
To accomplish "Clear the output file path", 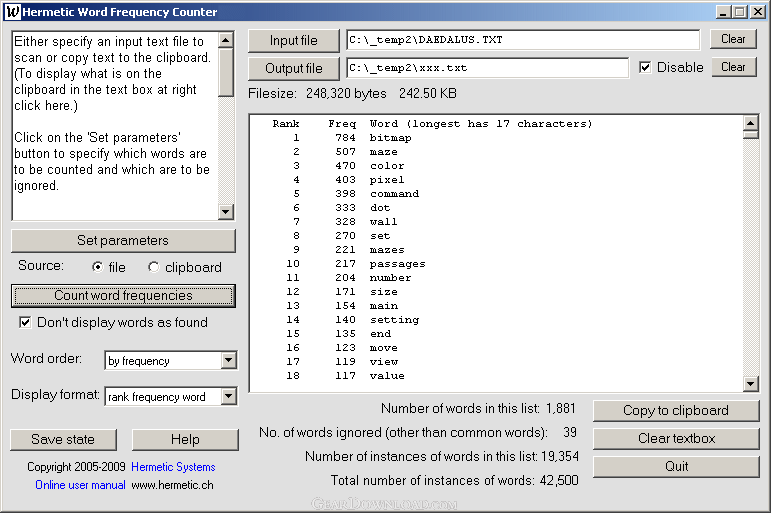I will (733, 67).
